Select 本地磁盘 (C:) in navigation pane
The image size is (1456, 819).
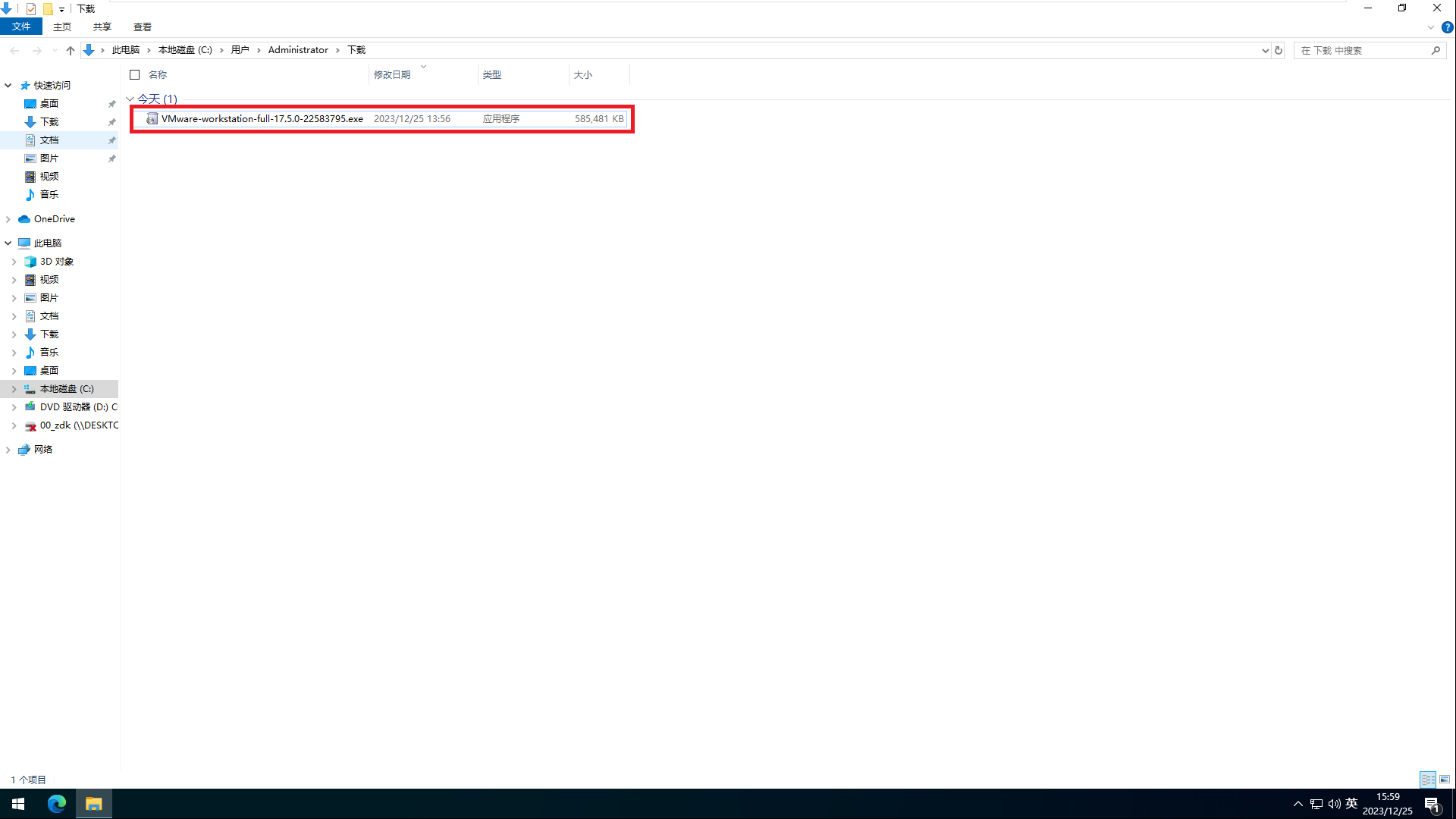67,389
